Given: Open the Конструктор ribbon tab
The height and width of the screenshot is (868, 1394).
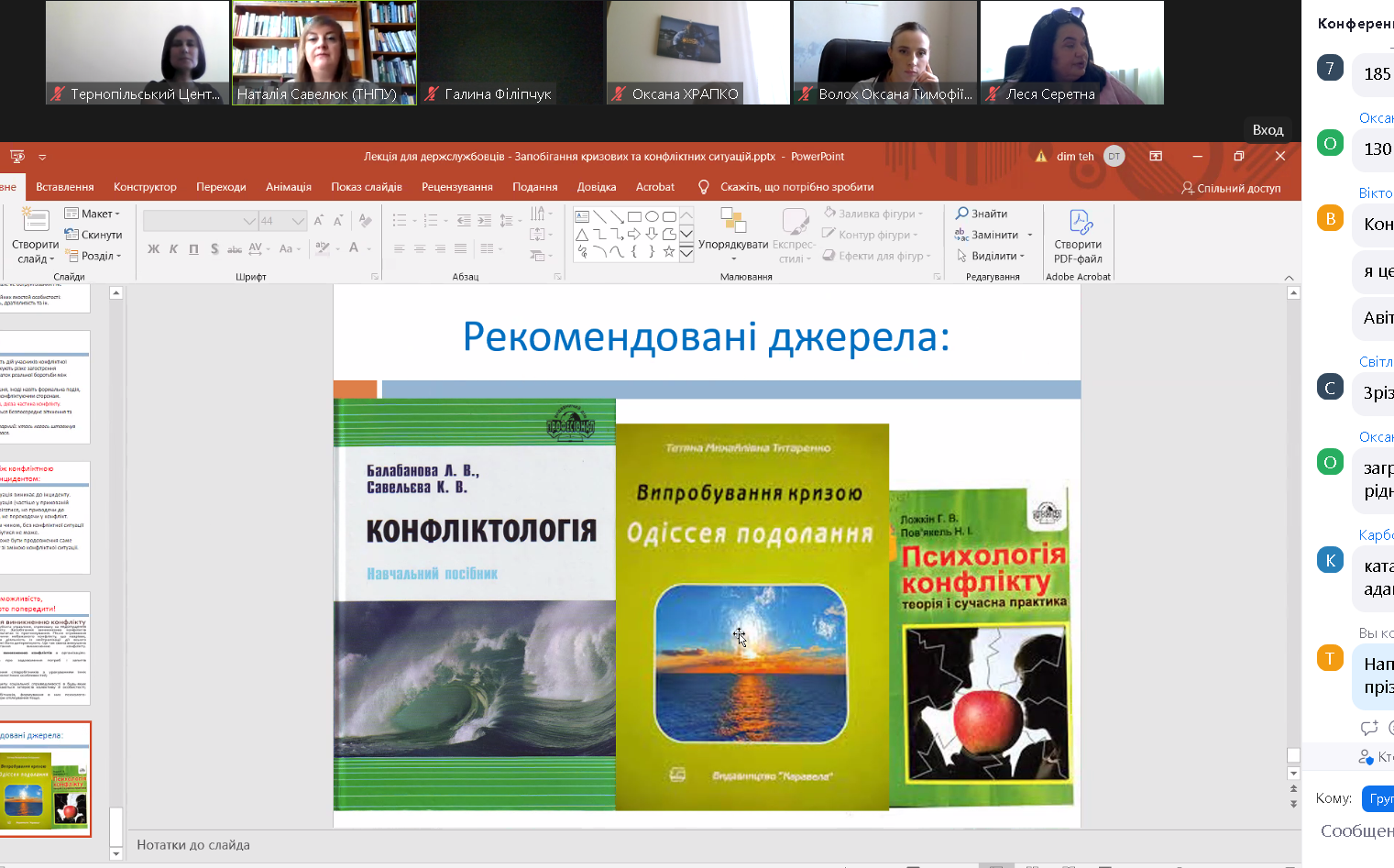Looking at the screenshot, I should [x=145, y=187].
